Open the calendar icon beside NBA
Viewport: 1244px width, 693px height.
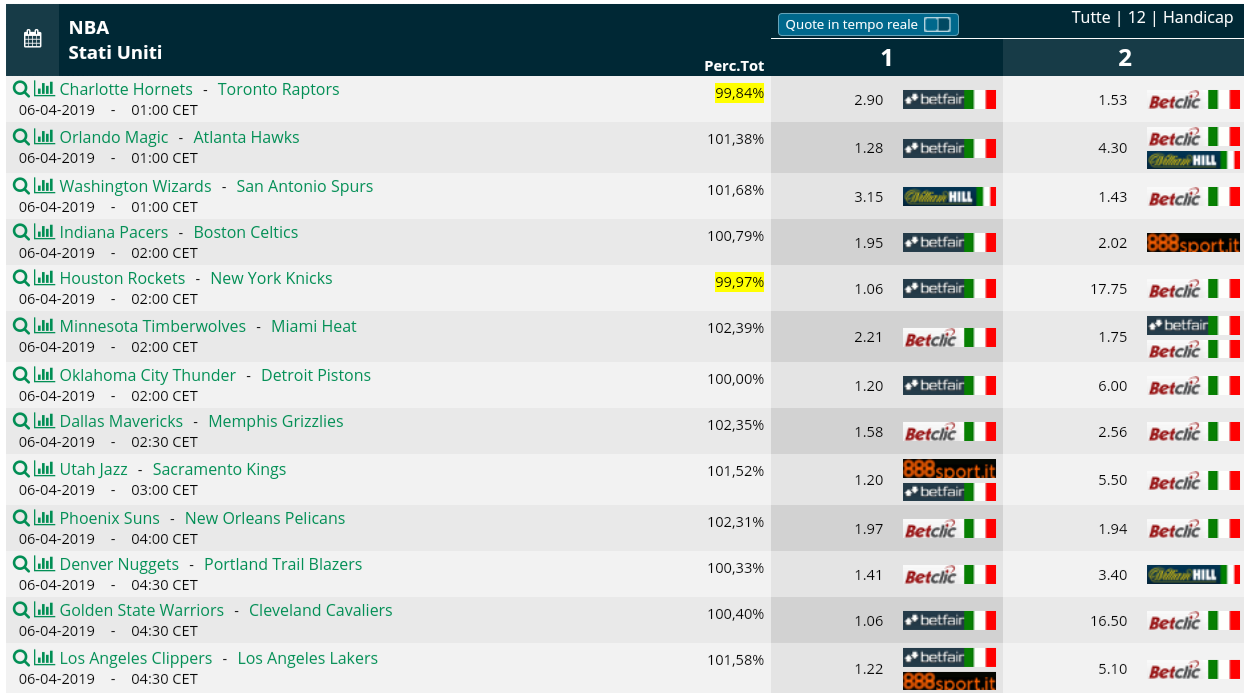pyautogui.click(x=32, y=39)
